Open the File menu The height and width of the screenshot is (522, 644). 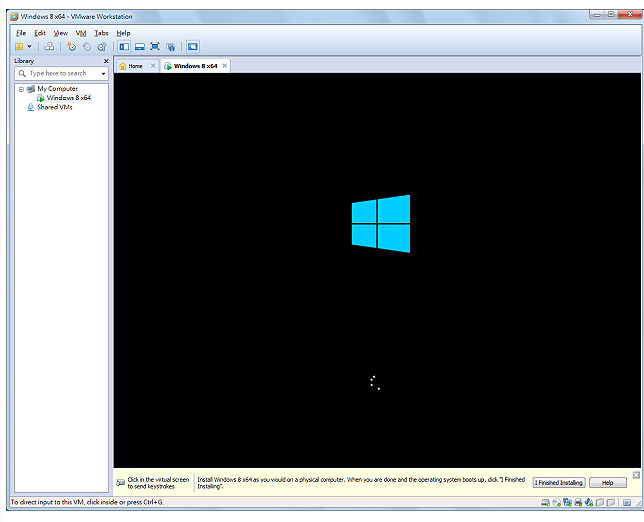click(21, 33)
